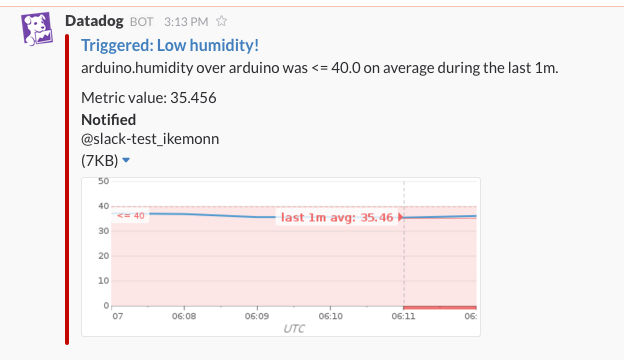This screenshot has width=624, height=364.
Task: Click the red attachment sidebar stripe
Action: click(x=67, y=189)
